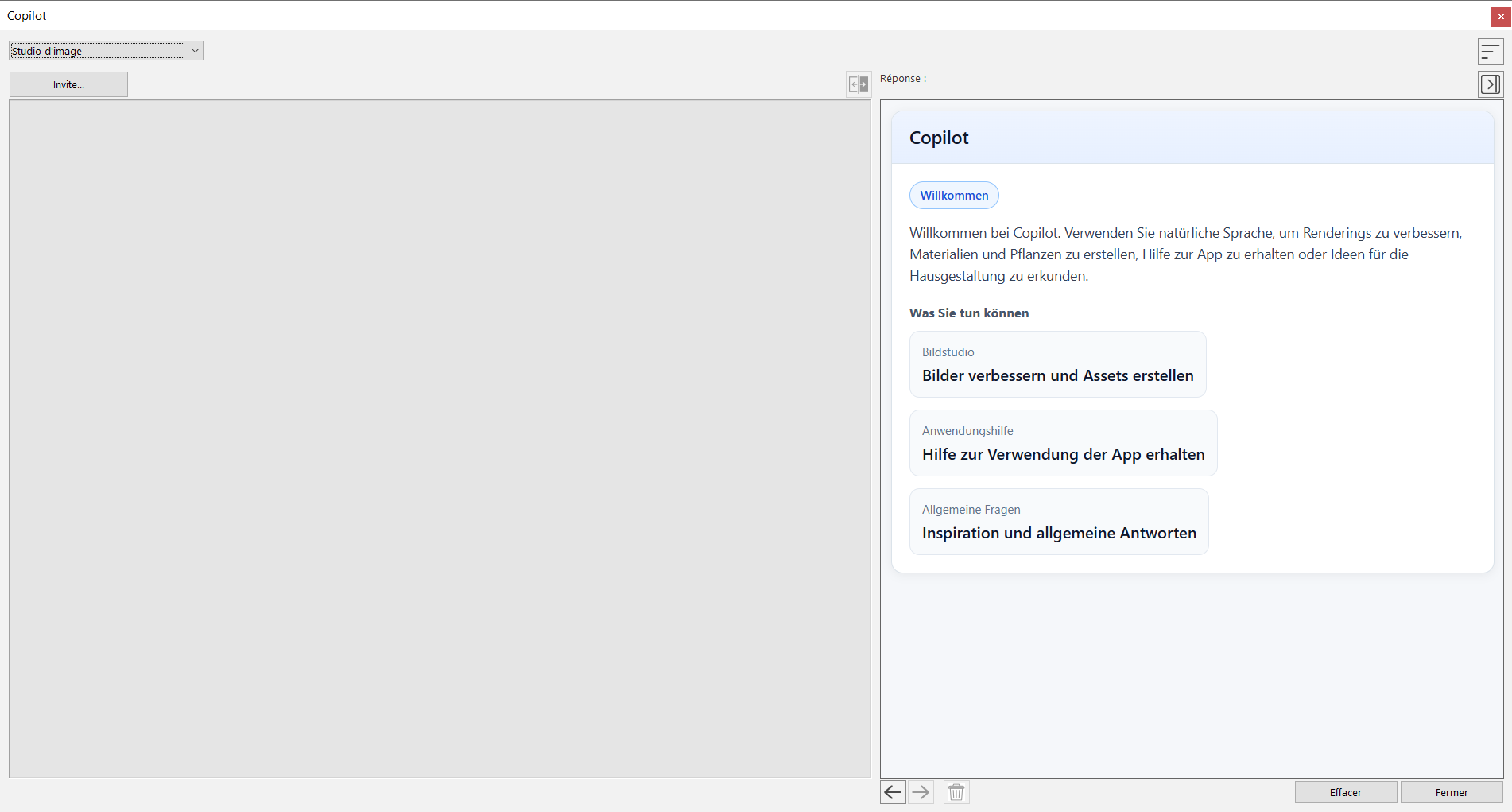
Task: Go forward with the right arrow icon
Action: click(x=921, y=792)
